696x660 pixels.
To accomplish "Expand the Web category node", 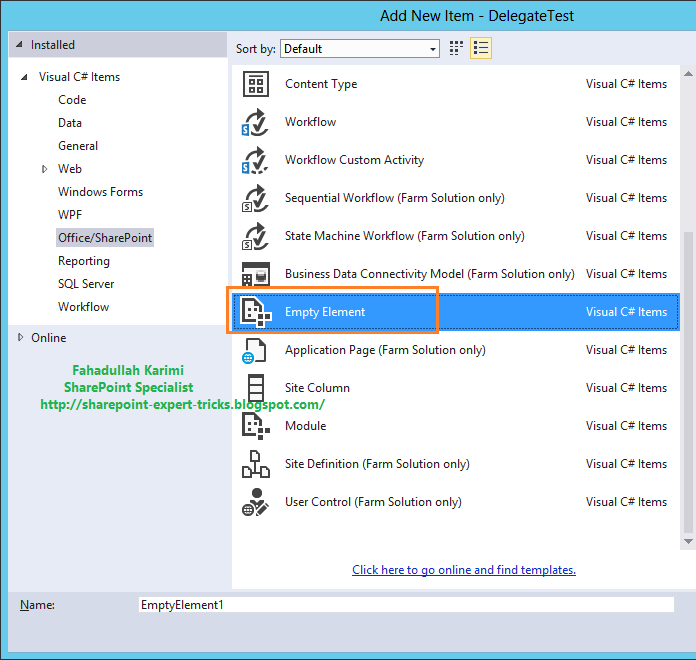I will click(44, 169).
